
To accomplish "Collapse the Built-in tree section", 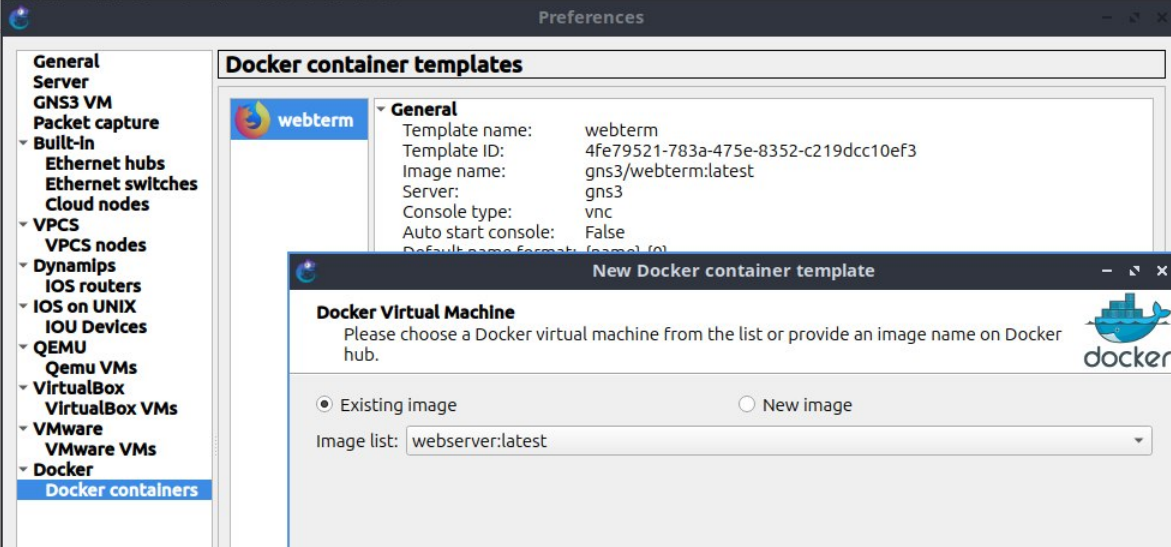I will [23, 143].
